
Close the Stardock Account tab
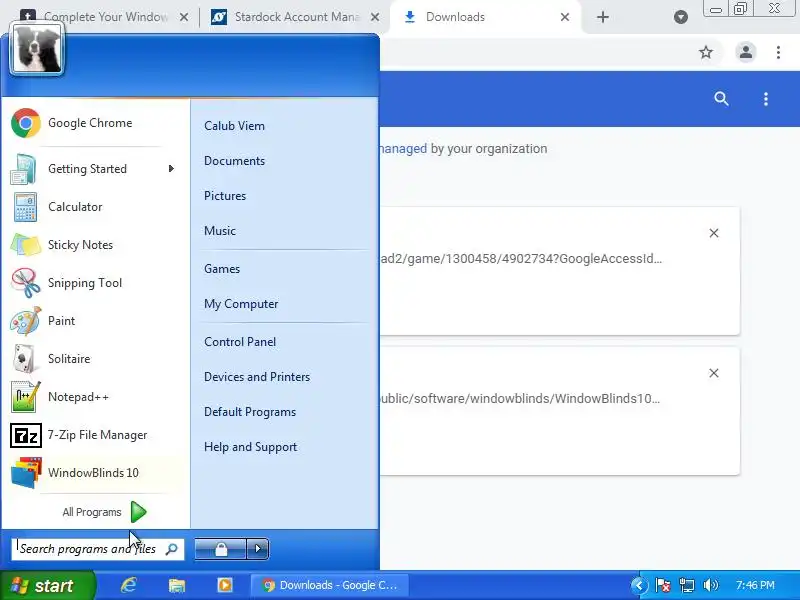[374, 17]
